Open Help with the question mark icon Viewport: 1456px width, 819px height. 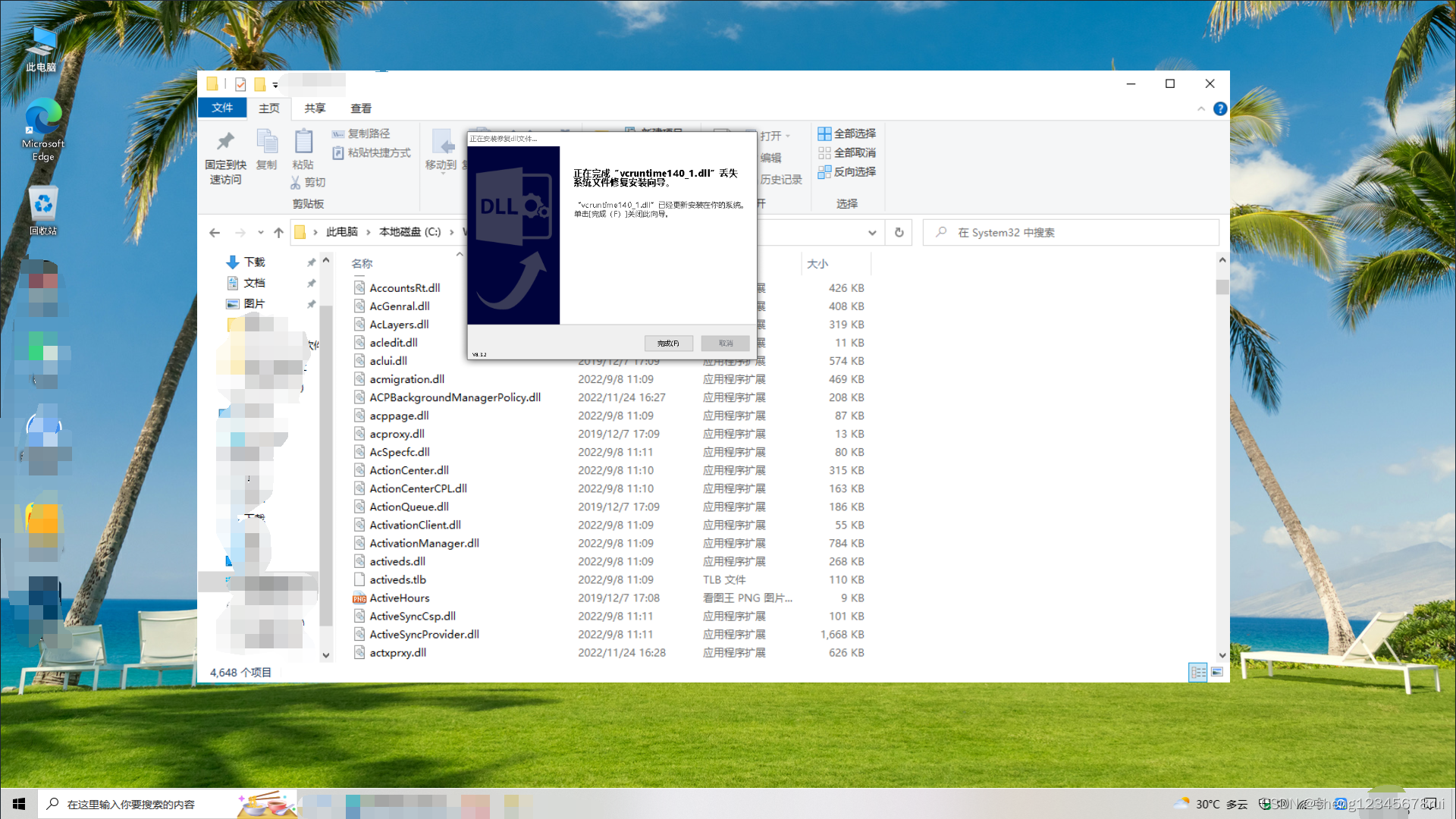tap(1219, 109)
